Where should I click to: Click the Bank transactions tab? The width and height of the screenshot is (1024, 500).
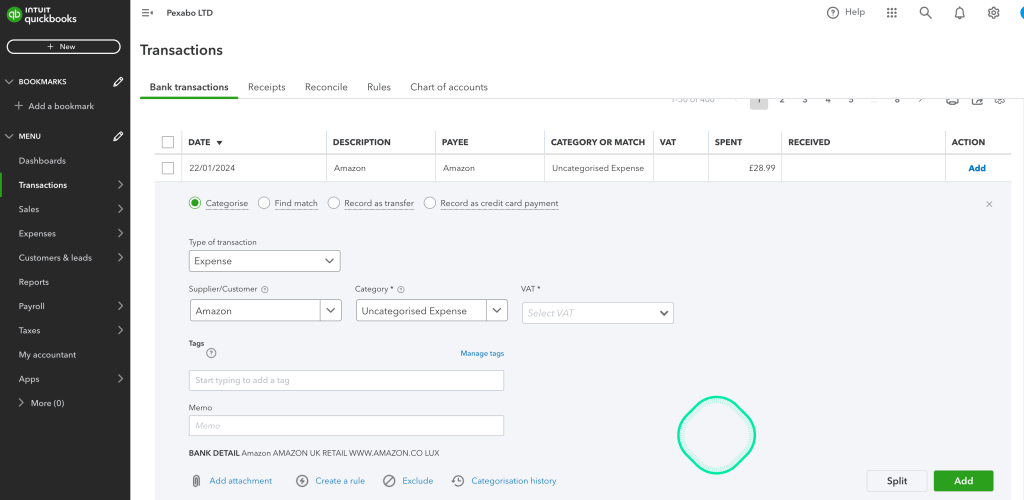click(x=189, y=87)
